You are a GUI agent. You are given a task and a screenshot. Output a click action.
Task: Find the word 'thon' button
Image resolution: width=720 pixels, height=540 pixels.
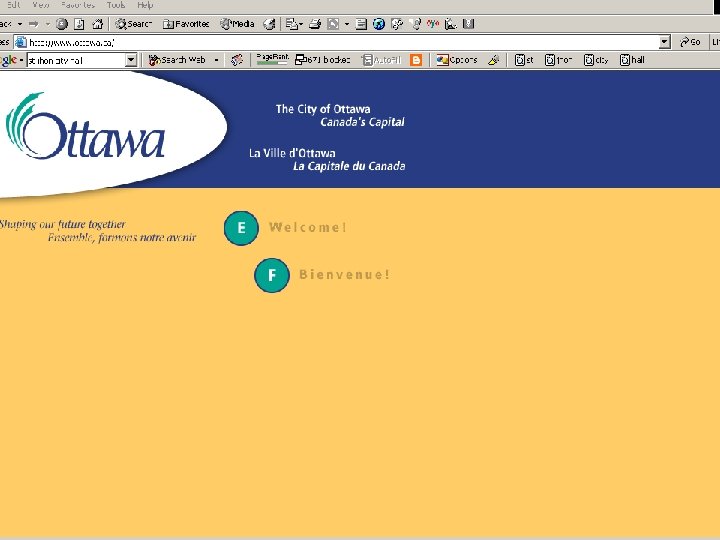tap(558, 60)
